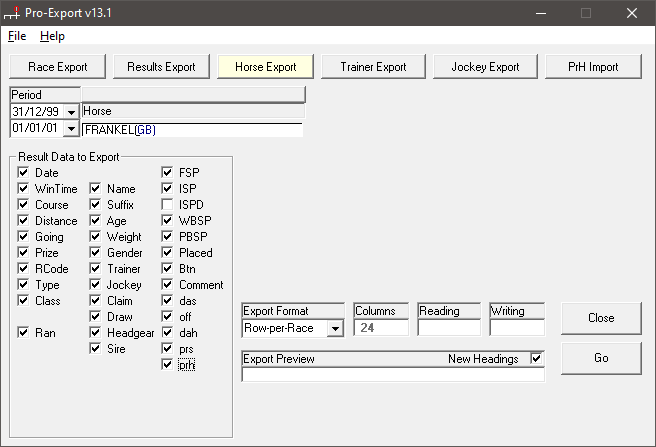656x447 pixels.
Task: Uncheck the WinTime checkbox
Action: (x=23, y=189)
